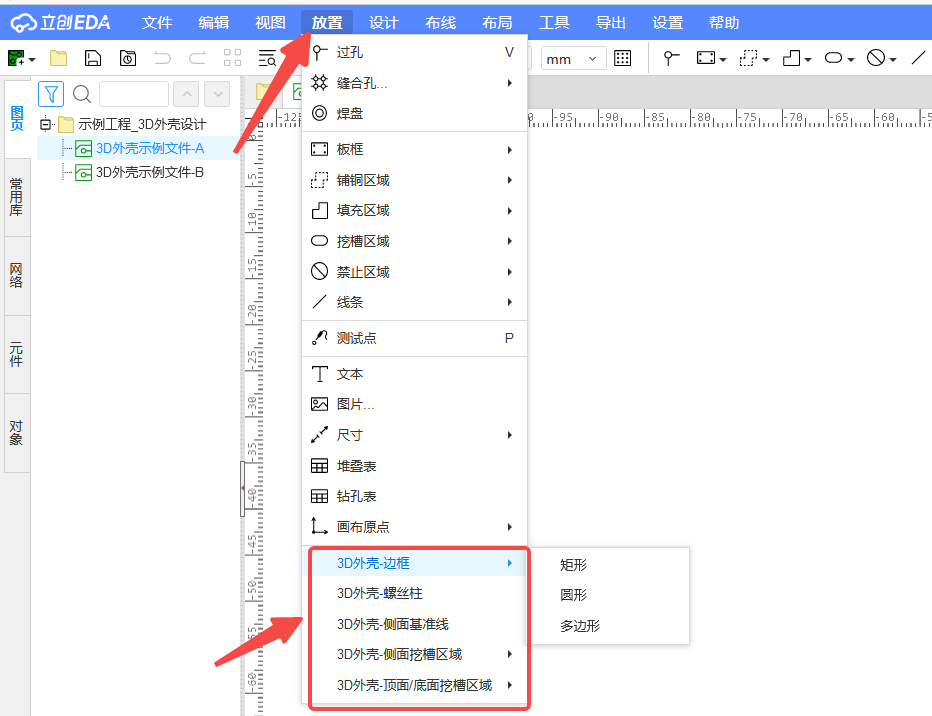
Task: Click the grid dots icon beside the mm unit box
Action: [622, 59]
